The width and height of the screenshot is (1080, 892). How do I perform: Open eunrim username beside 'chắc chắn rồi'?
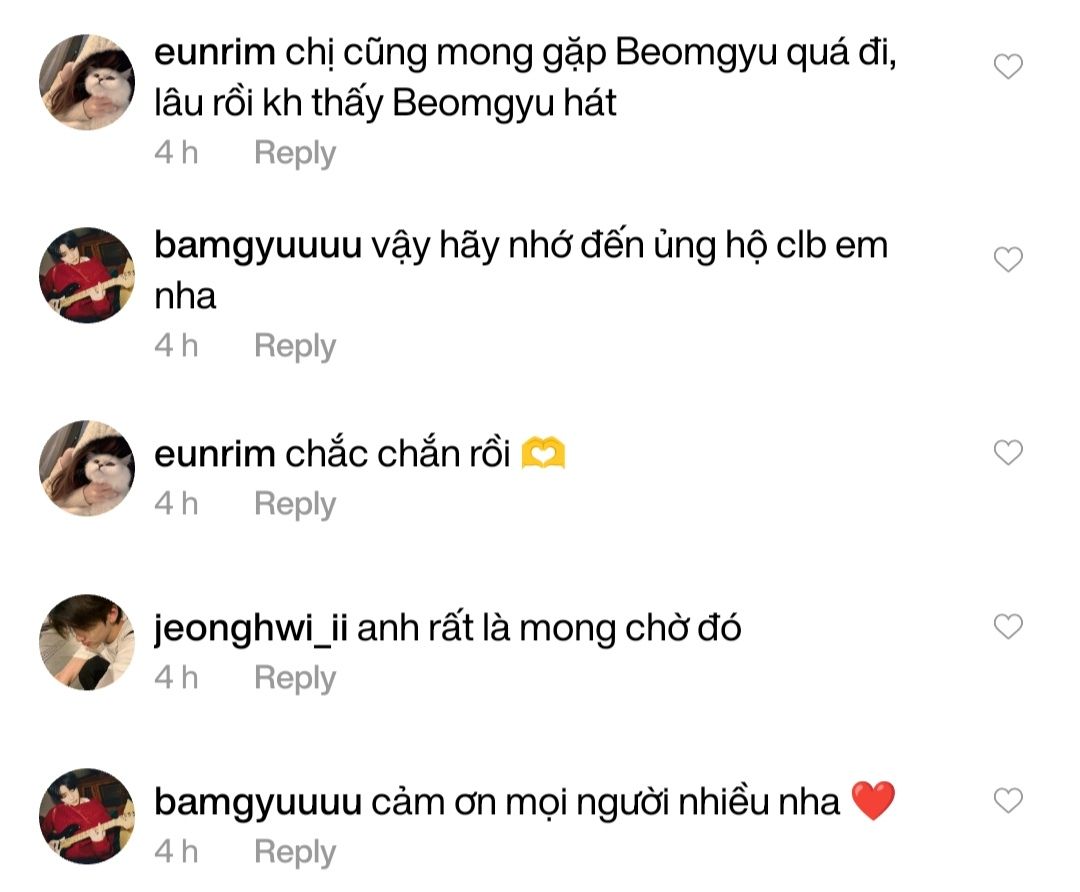pos(214,455)
